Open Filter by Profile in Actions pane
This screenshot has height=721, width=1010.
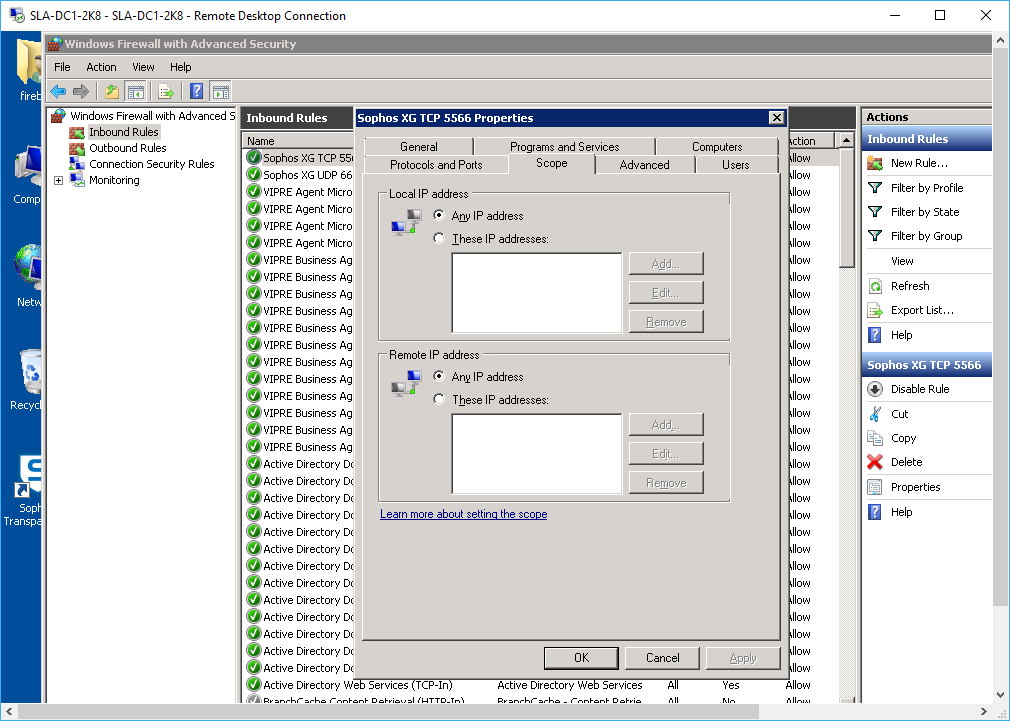pyautogui.click(x=927, y=187)
